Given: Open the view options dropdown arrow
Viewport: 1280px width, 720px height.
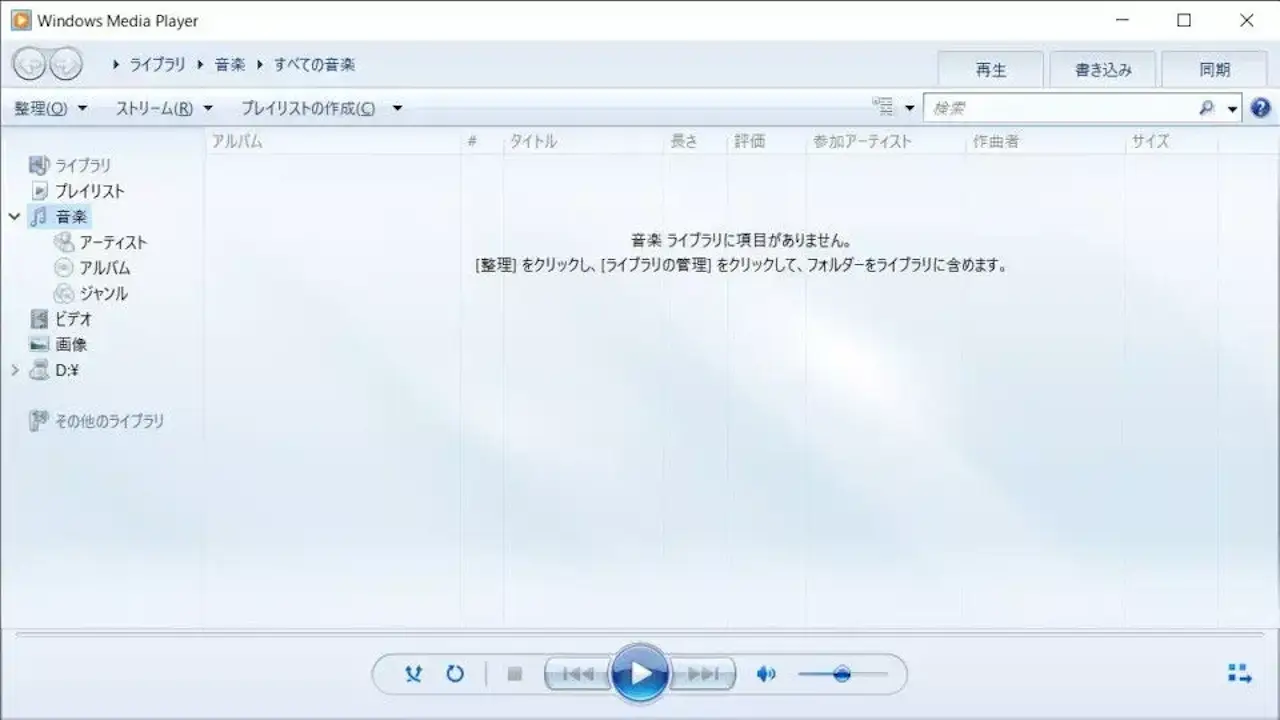Looking at the screenshot, I should [909, 108].
